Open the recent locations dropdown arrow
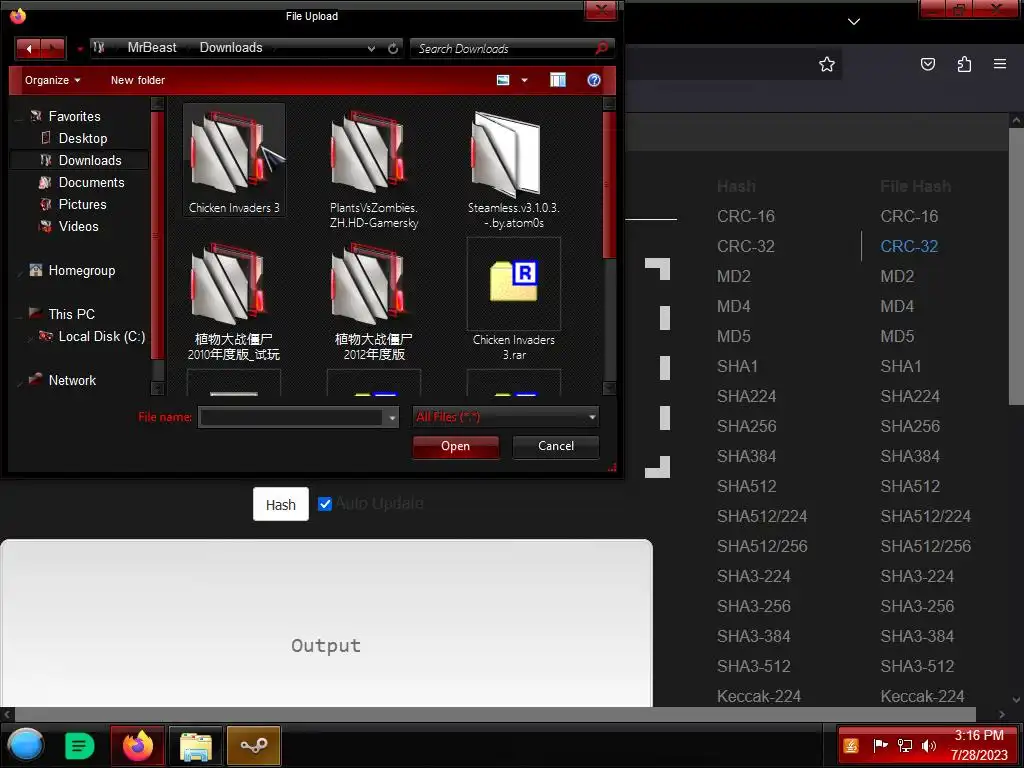Viewport: 1024px width, 768px height. click(x=80, y=48)
